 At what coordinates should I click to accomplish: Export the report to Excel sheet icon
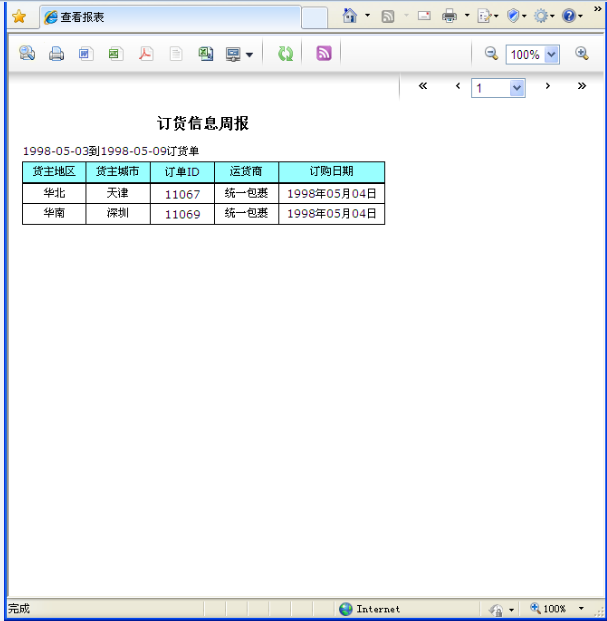(116, 53)
